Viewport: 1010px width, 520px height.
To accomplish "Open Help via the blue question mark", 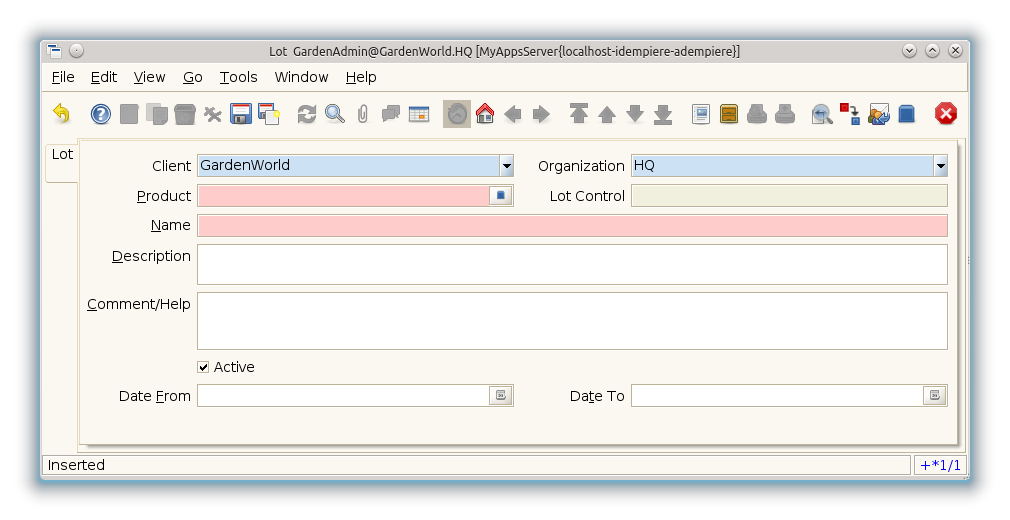I will point(101,114).
